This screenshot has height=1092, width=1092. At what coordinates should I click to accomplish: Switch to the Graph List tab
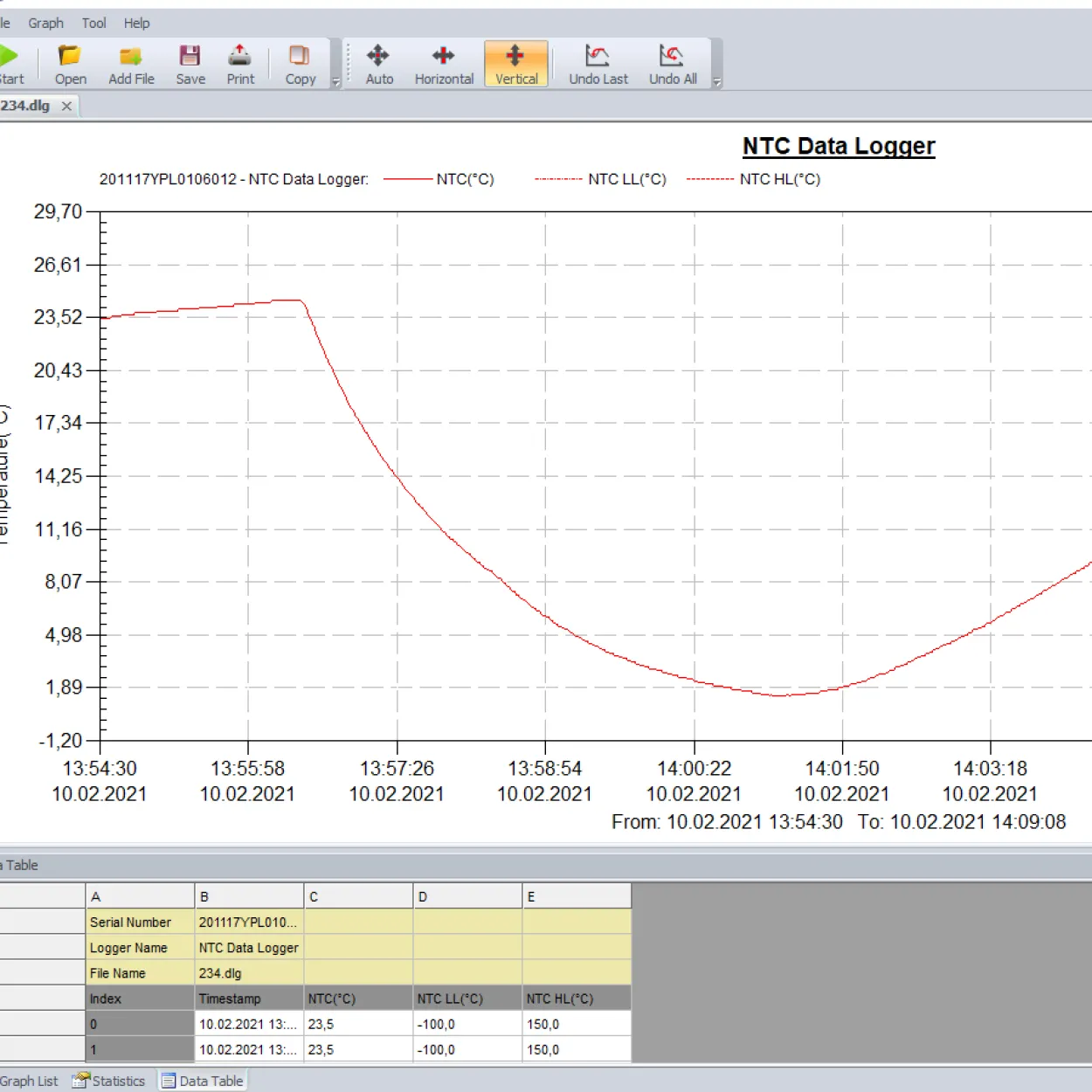click(29, 1081)
